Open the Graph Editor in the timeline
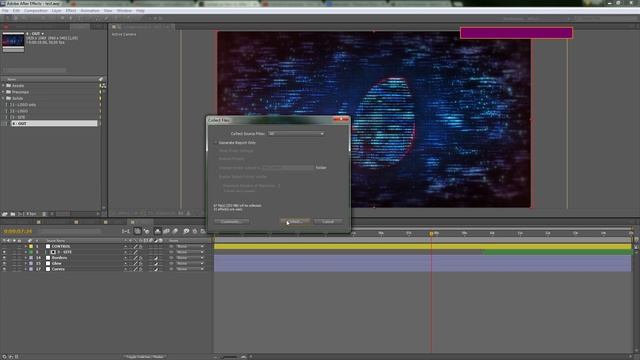This screenshot has width=640, height=360. 203,231
